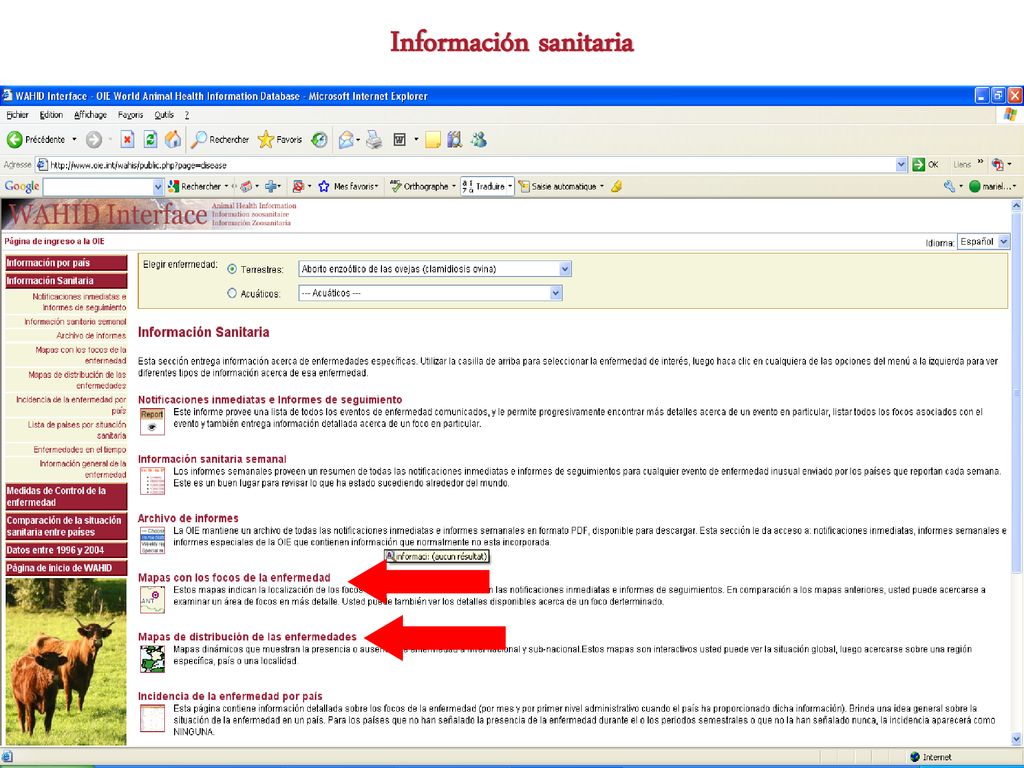
Task: Click the page scrollbar up arrow
Action: [x=1016, y=205]
